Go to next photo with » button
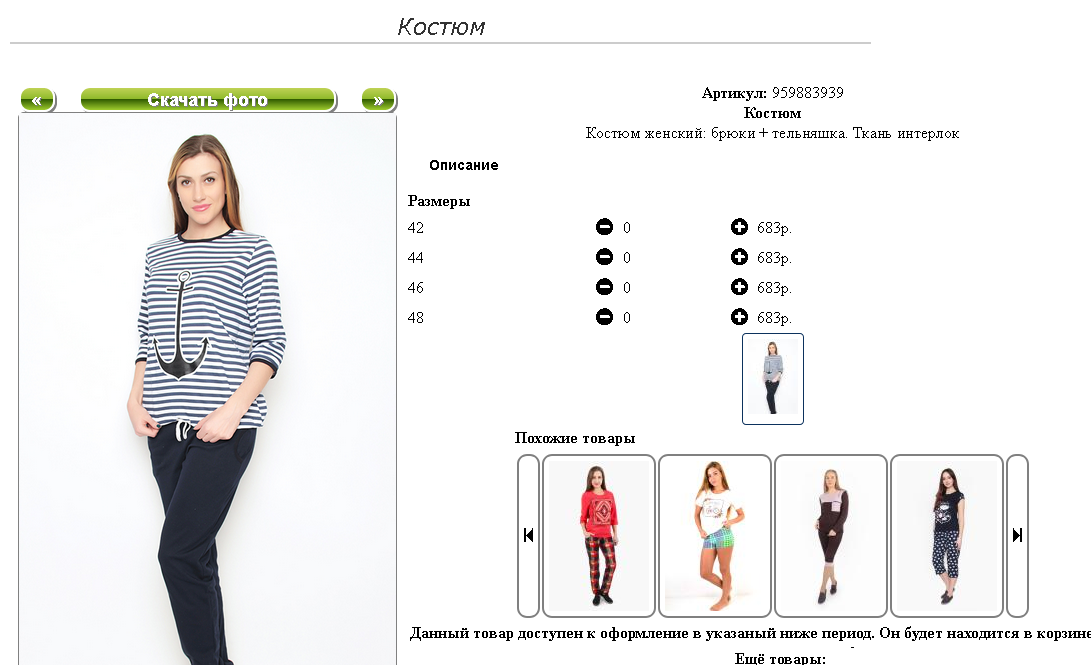The image size is (1091, 665). coord(379,100)
